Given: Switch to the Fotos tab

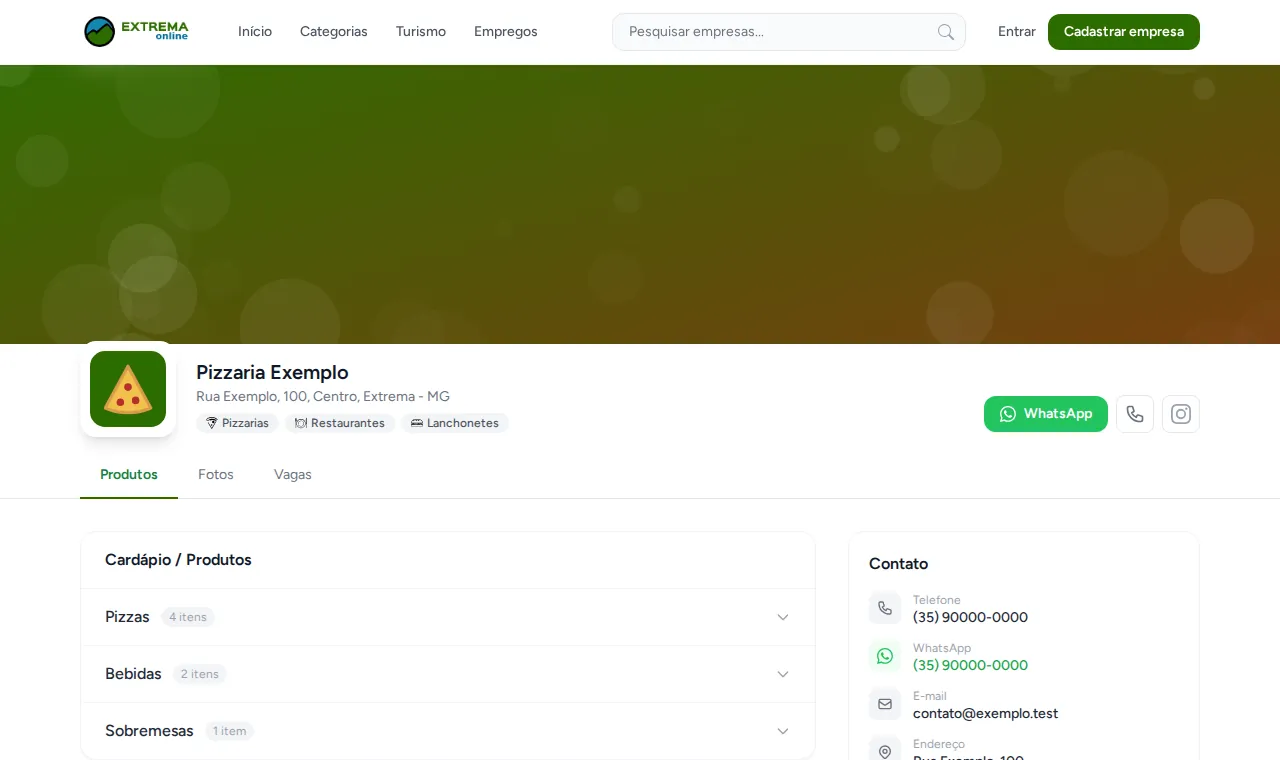Looking at the screenshot, I should pos(216,474).
